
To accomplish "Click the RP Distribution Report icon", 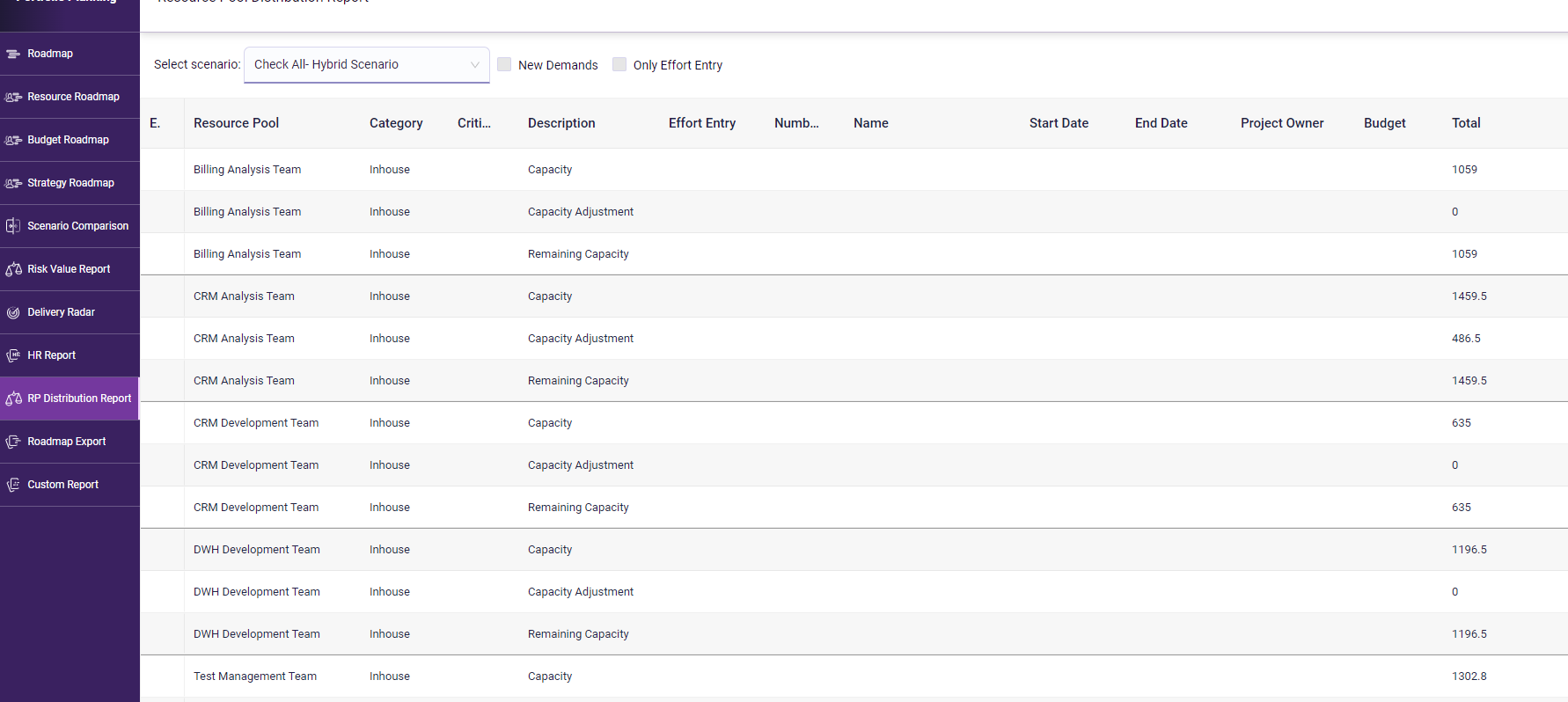I will [x=13, y=399].
